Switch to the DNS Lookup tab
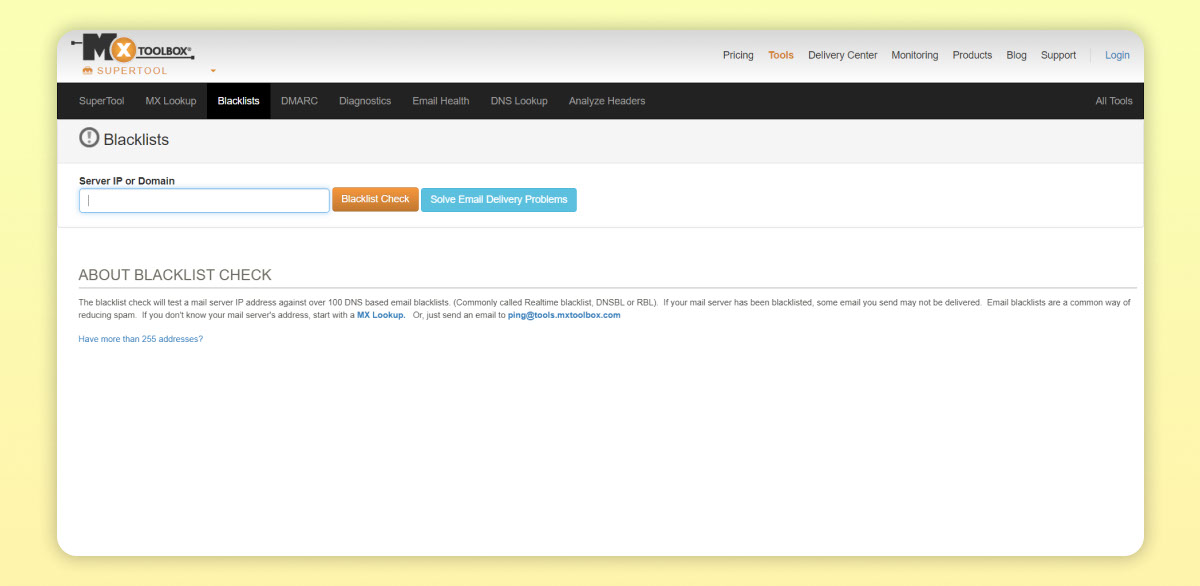Screen dimensions: 1200x586 point(519,101)
